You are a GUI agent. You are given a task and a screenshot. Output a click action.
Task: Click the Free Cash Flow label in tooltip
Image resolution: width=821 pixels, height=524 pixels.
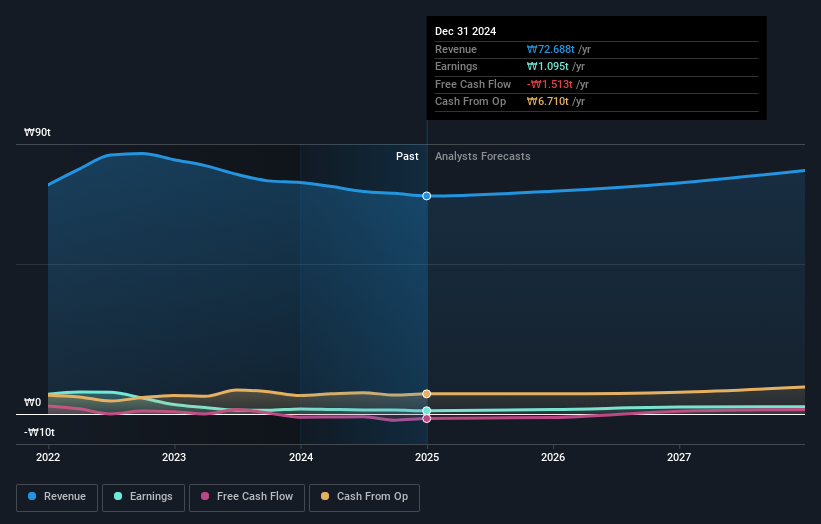point(473,84)
